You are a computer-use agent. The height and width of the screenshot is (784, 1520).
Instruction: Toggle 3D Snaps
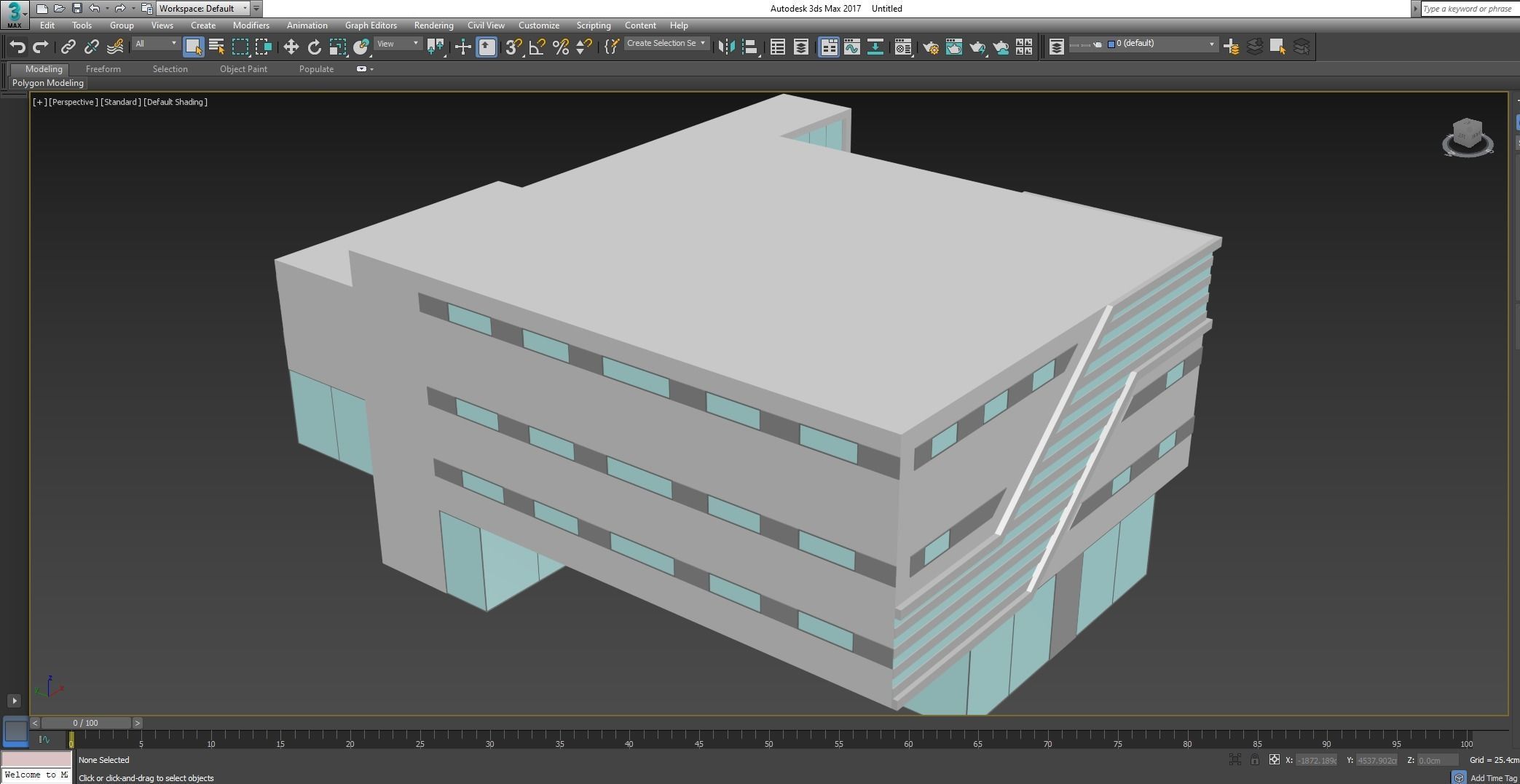tap(513, 47)
